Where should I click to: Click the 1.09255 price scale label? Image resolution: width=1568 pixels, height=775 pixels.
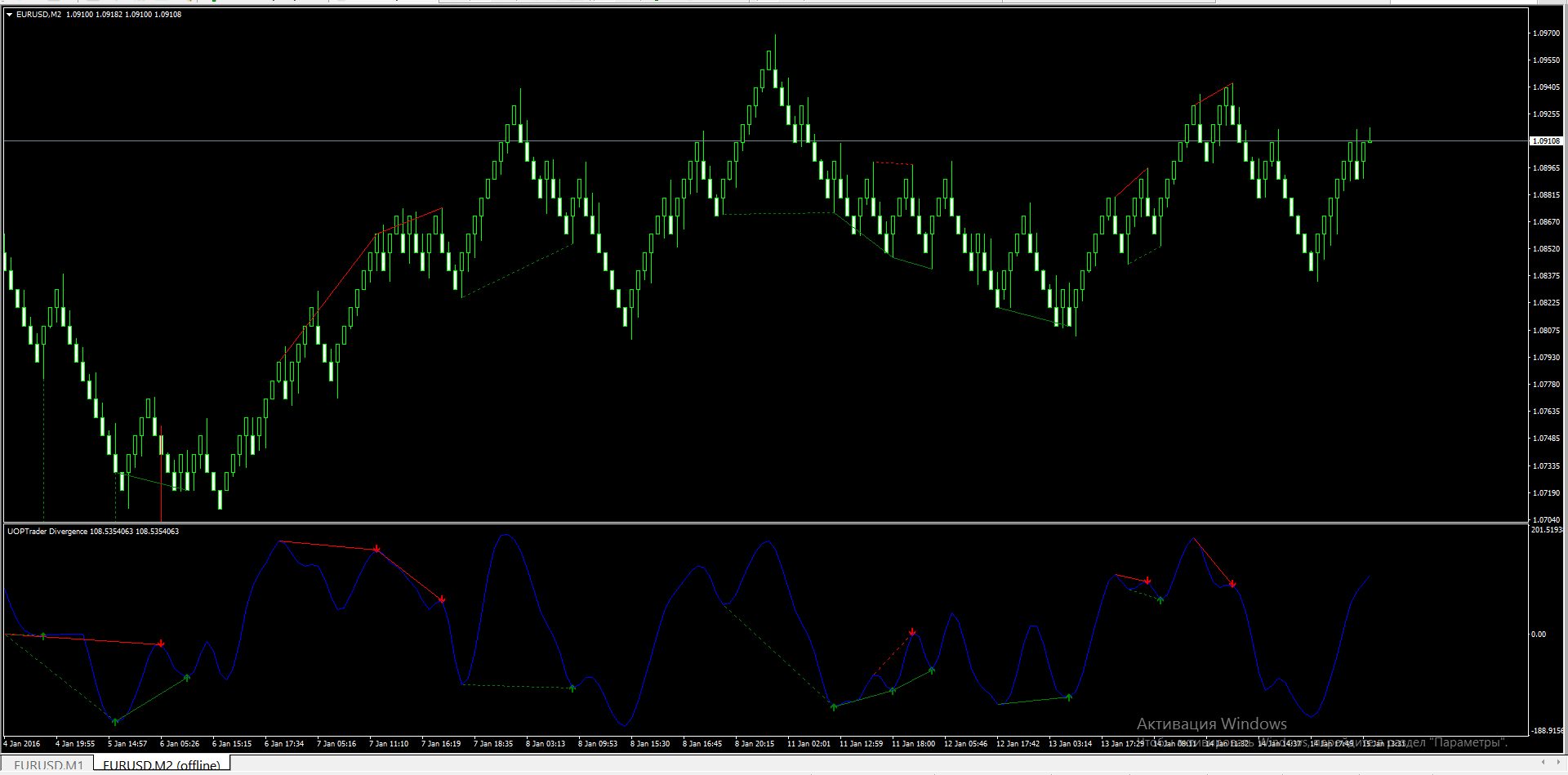[1546, 114]
